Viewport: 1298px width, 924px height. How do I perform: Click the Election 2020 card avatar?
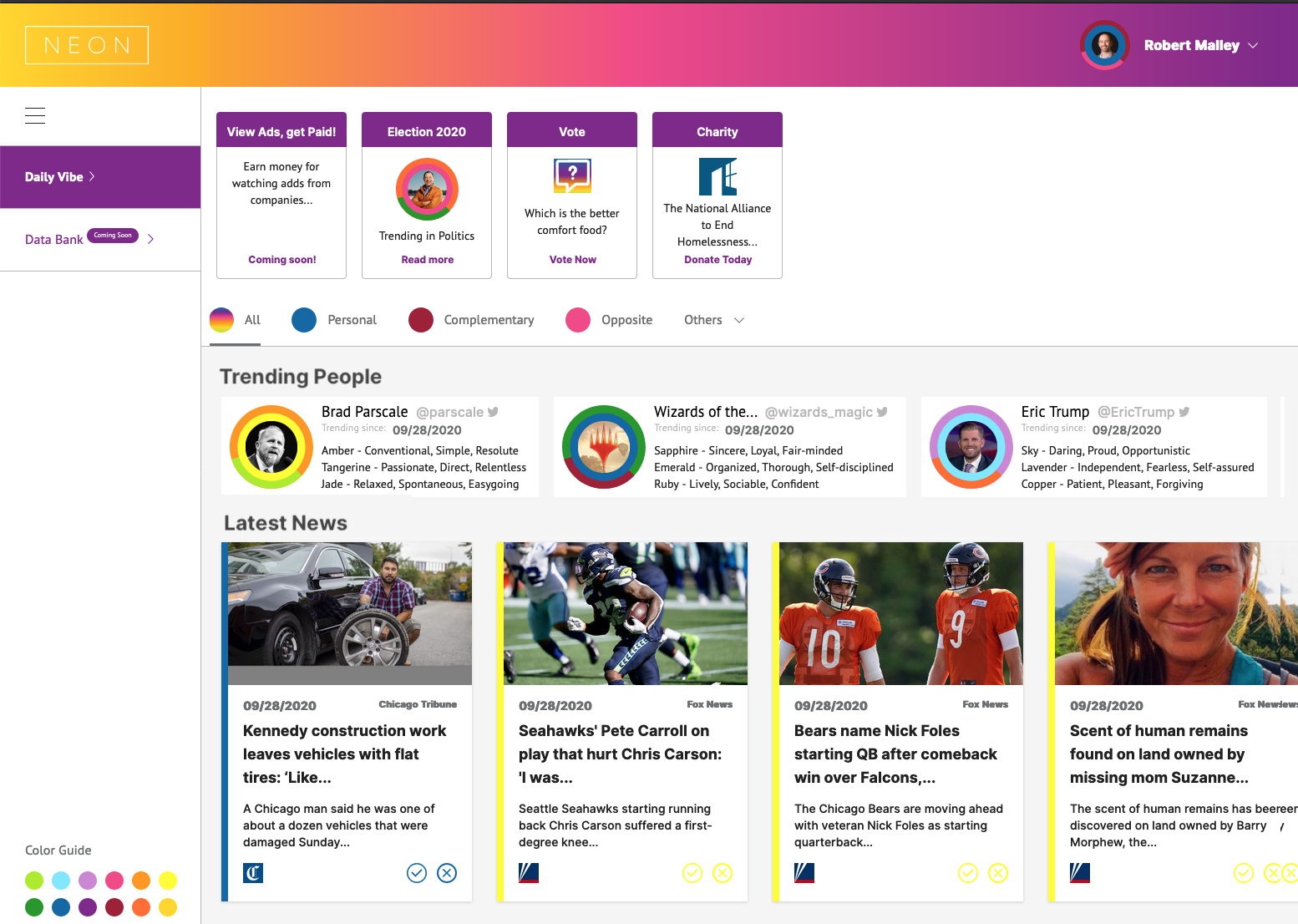click(x=427, y=189)
